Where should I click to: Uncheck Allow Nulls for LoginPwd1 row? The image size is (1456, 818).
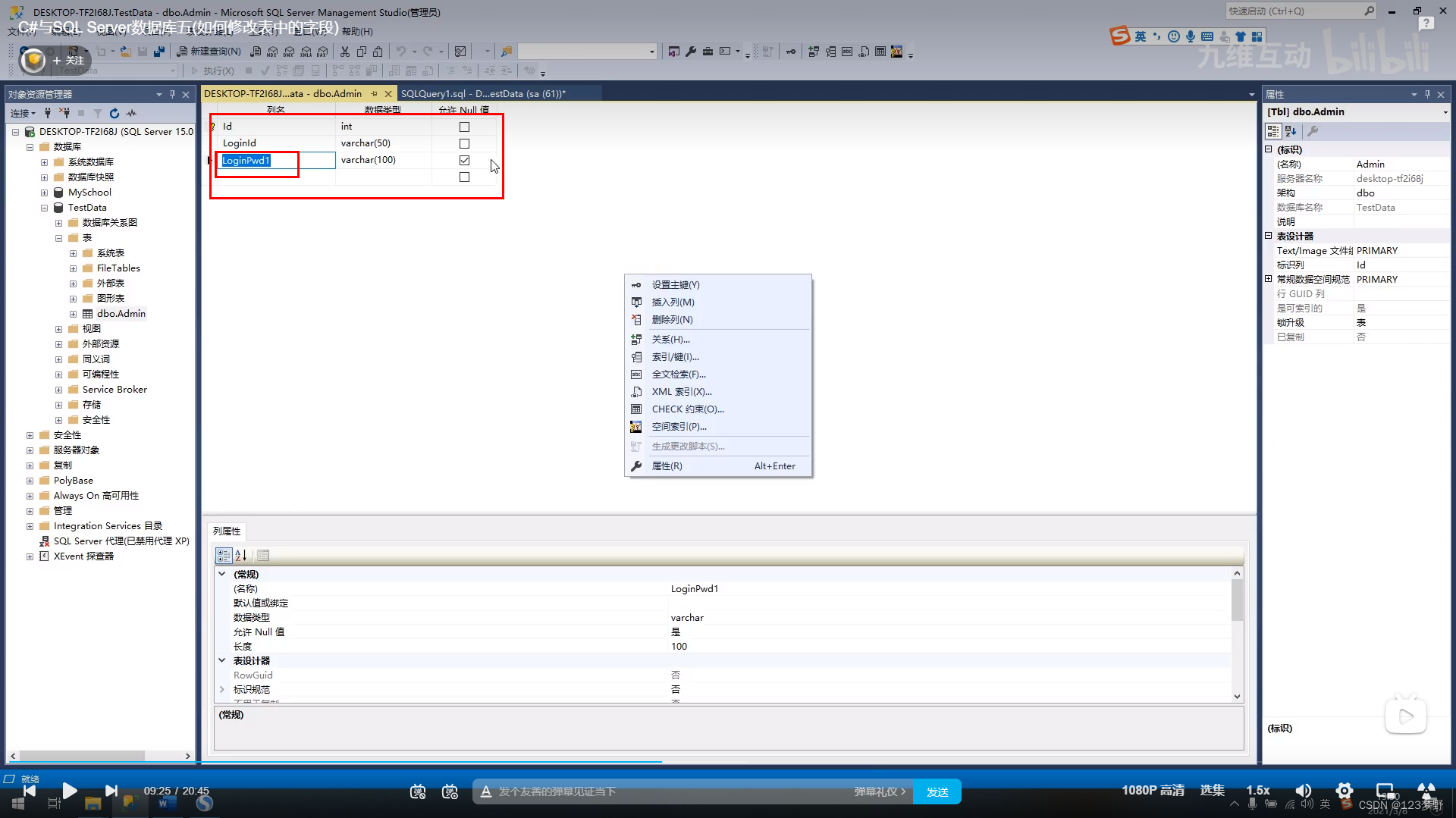tap(464, 160)
